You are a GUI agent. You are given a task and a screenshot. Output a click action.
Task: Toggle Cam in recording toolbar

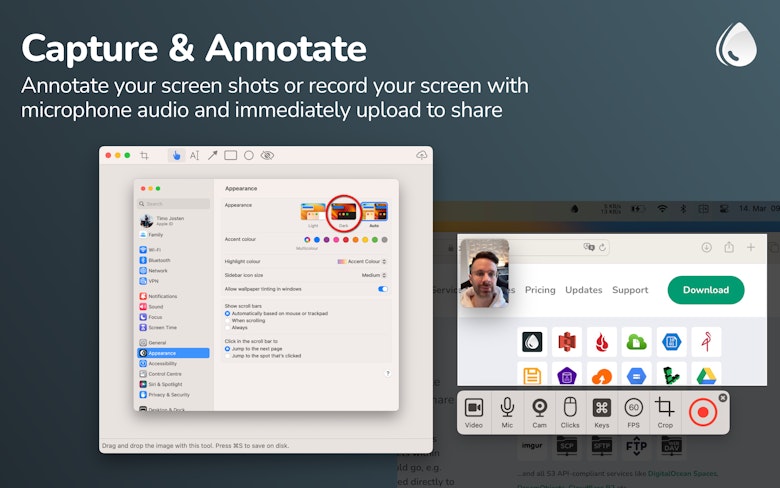(539, 412)
